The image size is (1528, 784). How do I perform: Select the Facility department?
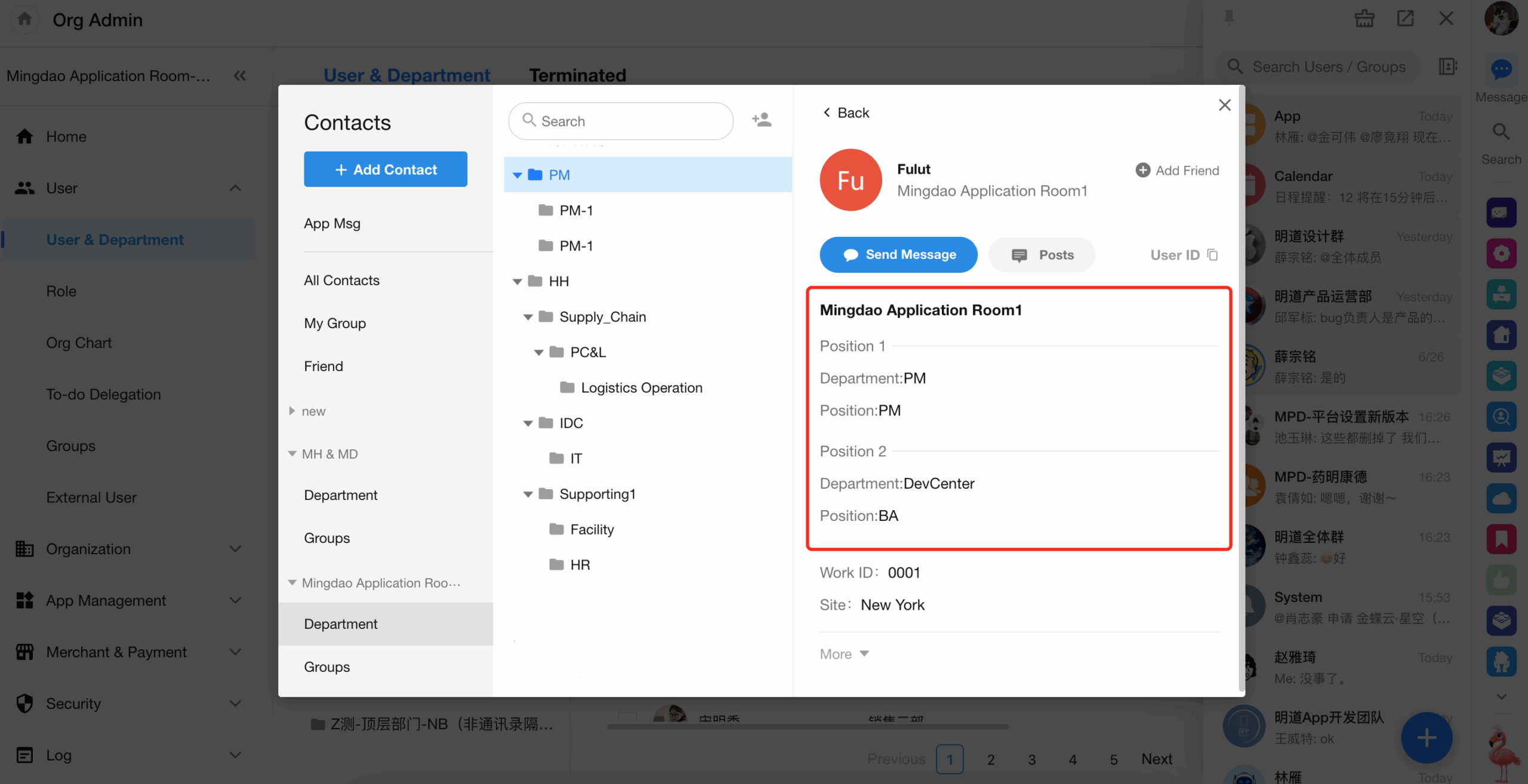pyautogui.click(x=581, y=529)
